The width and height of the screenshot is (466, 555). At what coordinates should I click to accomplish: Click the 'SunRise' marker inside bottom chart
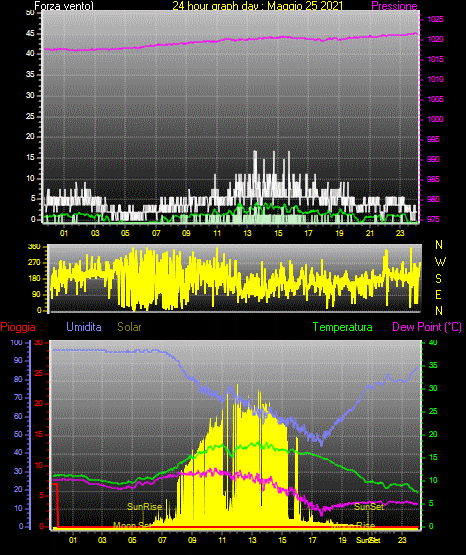coord(144,507)
